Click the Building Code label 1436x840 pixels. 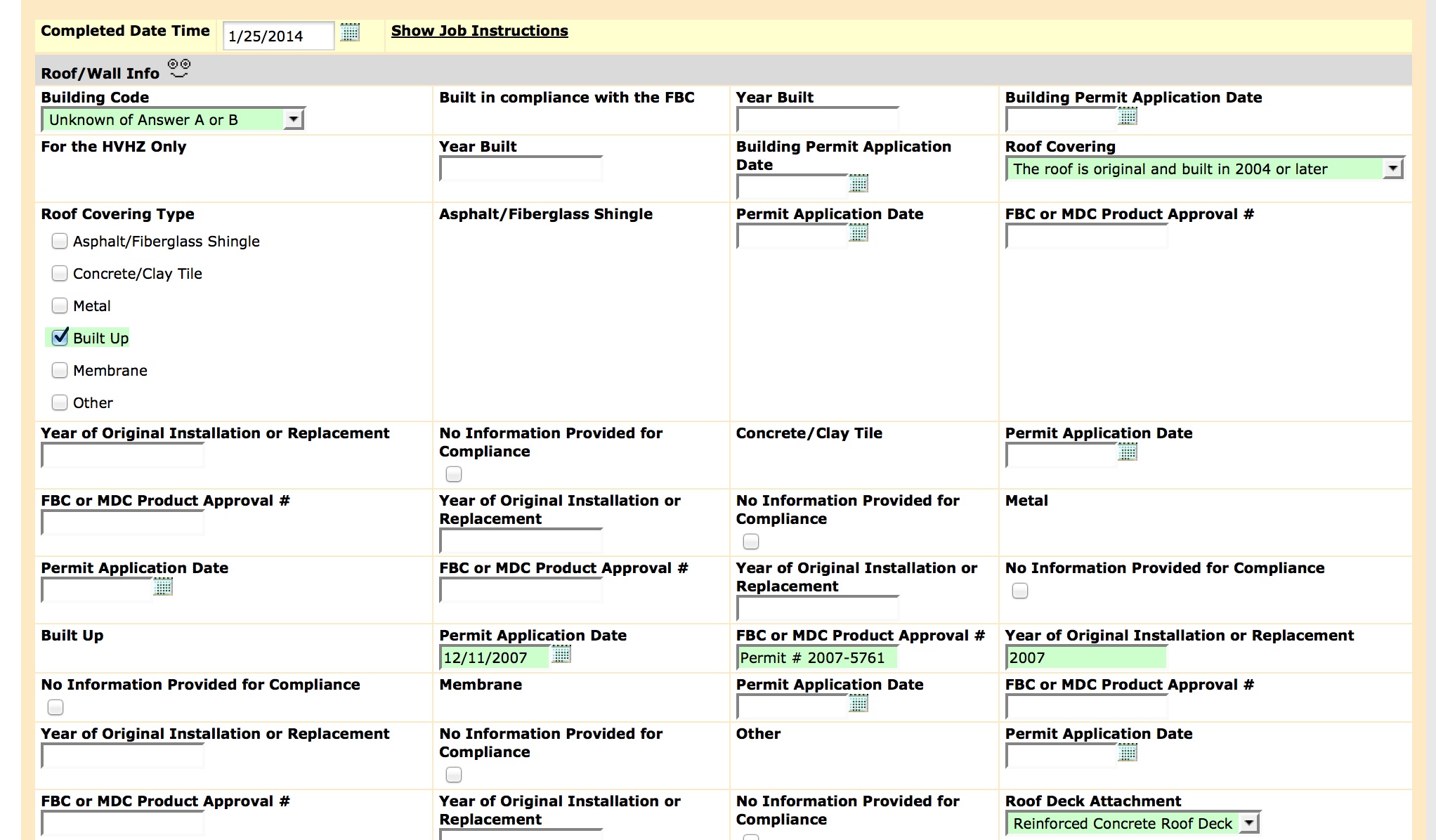pos(95,98)
